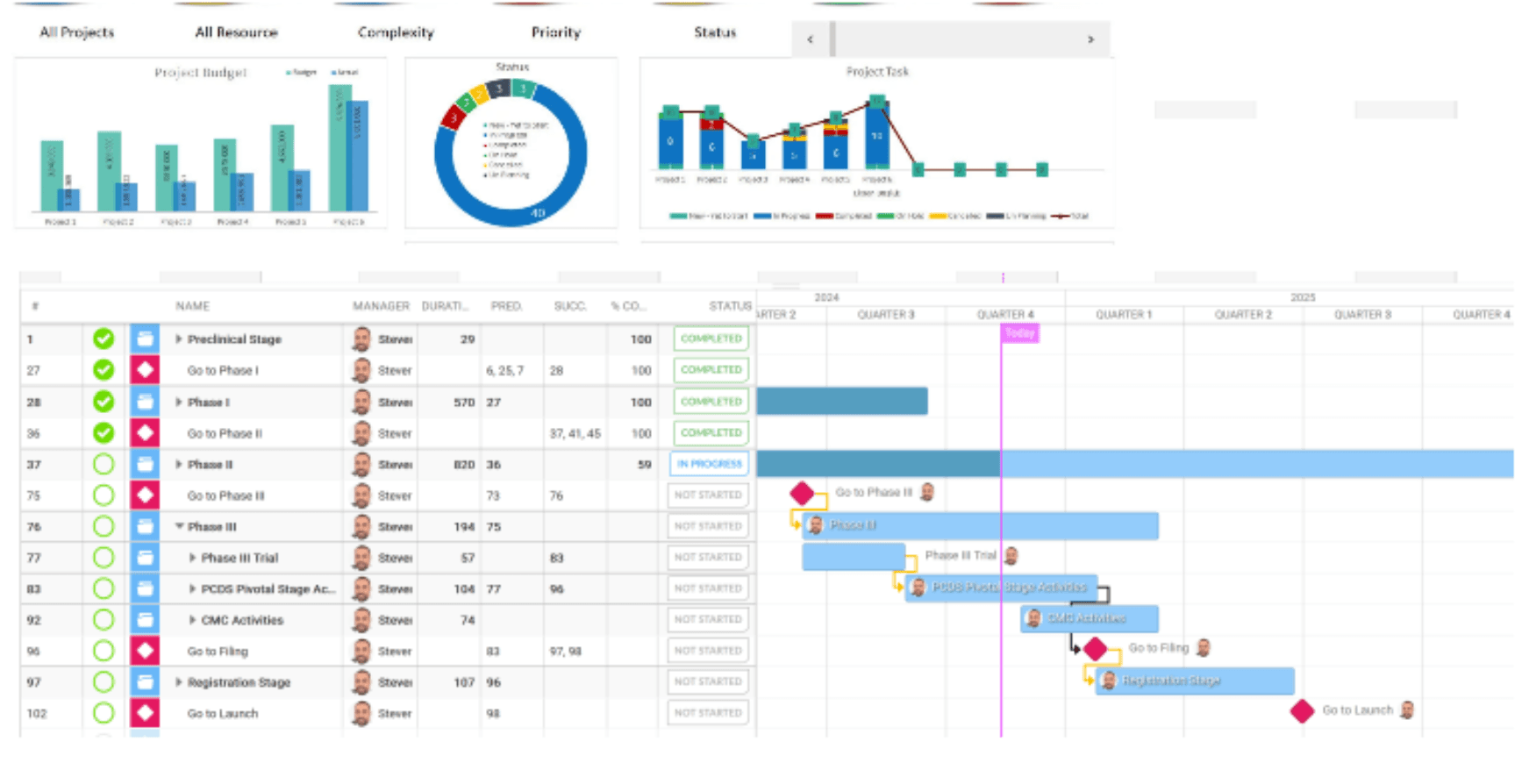The height and width of the screenshot is (784, 1529).
Task: Open the Complexity filter tab
Action: tap(396, 32)
